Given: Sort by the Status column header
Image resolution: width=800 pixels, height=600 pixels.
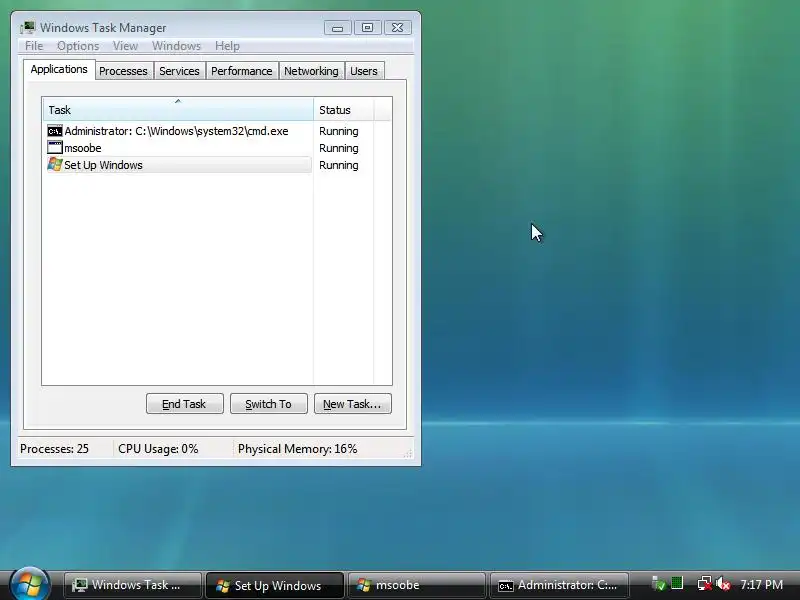Looking at the screenshot, I should tap(344, 109).
